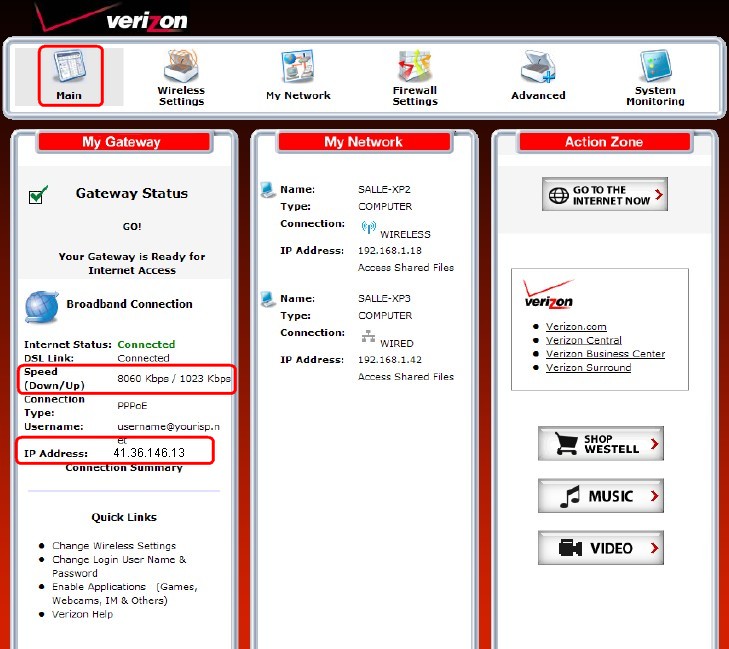The image size is (729, 649).
Task: Follow the Verizon Business Center link
Action: pyautogui.click(x=605, y=354)
